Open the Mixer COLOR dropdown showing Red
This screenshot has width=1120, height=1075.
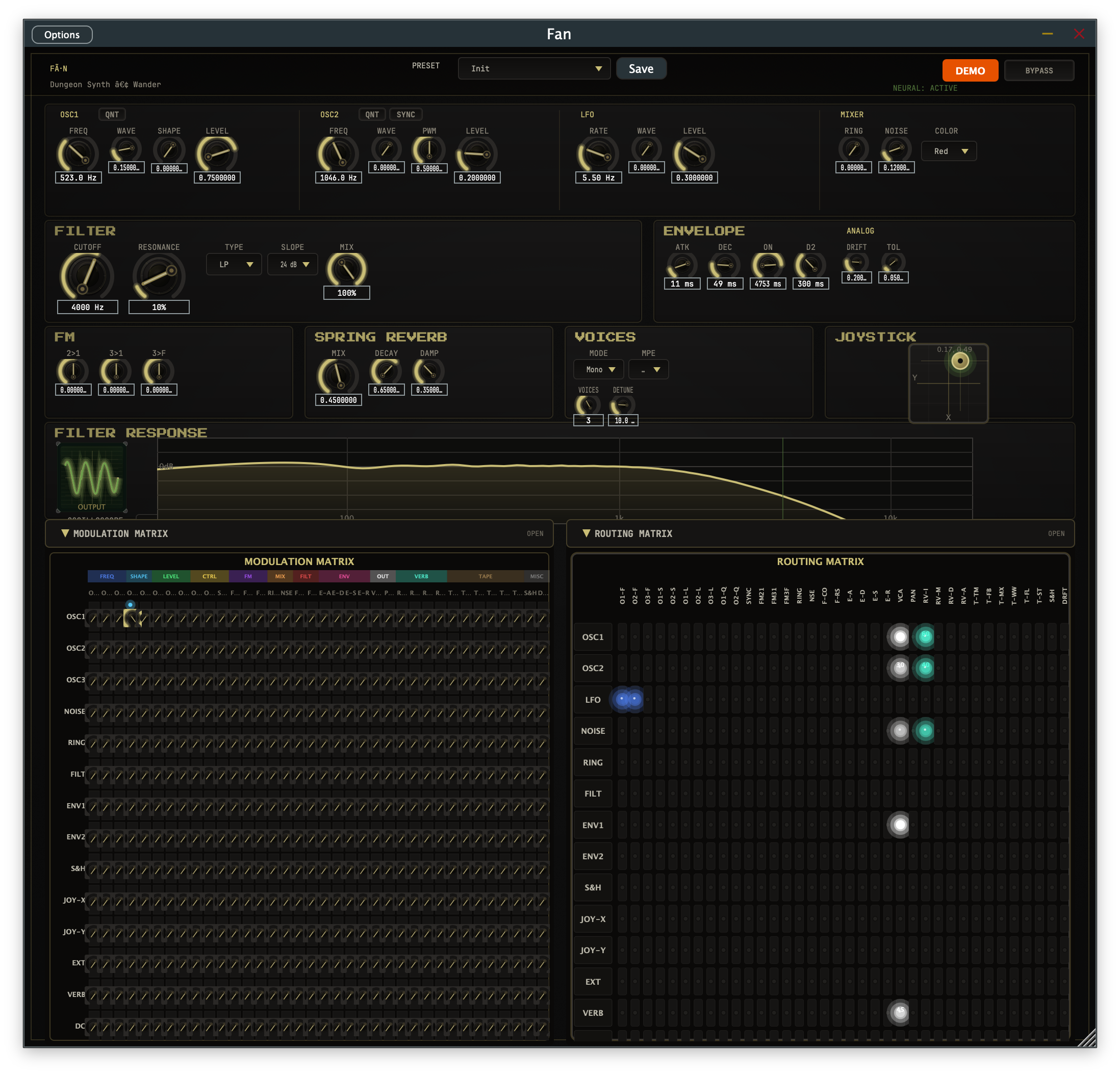point(949,151)
